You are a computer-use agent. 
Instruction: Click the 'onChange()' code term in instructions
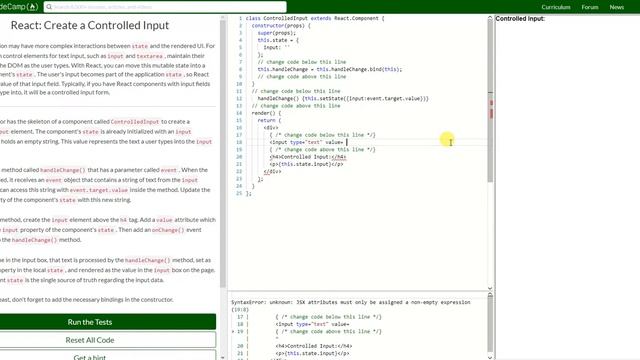(x=168, y=230)
